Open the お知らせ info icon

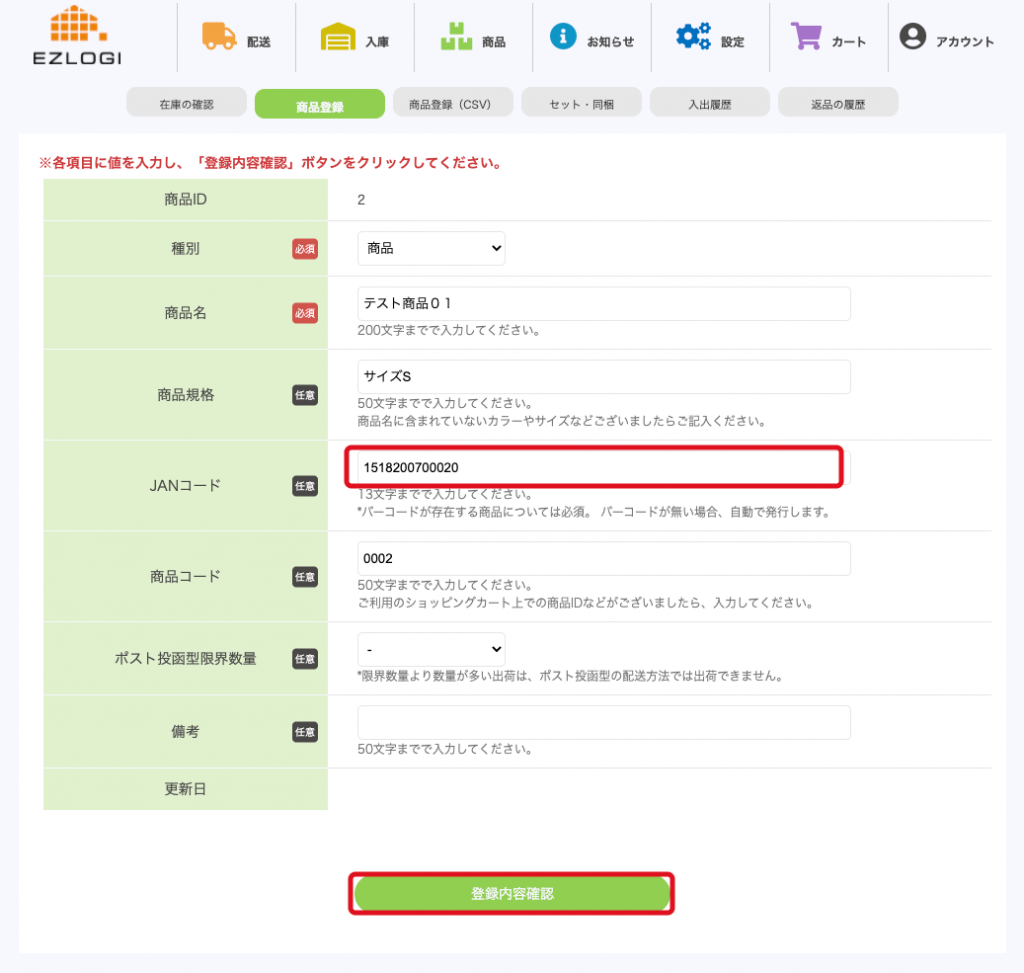pos(564,37)
